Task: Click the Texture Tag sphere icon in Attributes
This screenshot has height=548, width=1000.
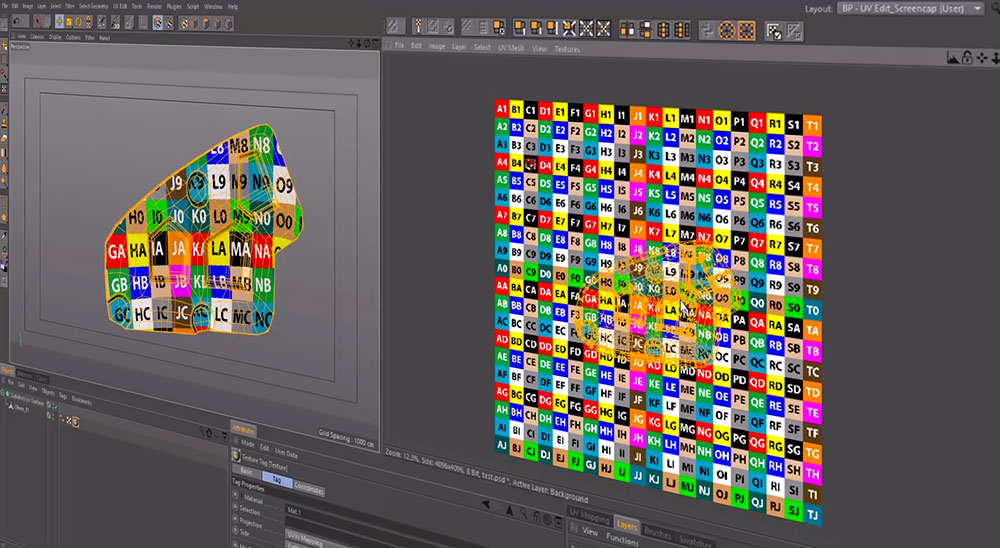Action: pyautogui.click(x=236, y=455)
